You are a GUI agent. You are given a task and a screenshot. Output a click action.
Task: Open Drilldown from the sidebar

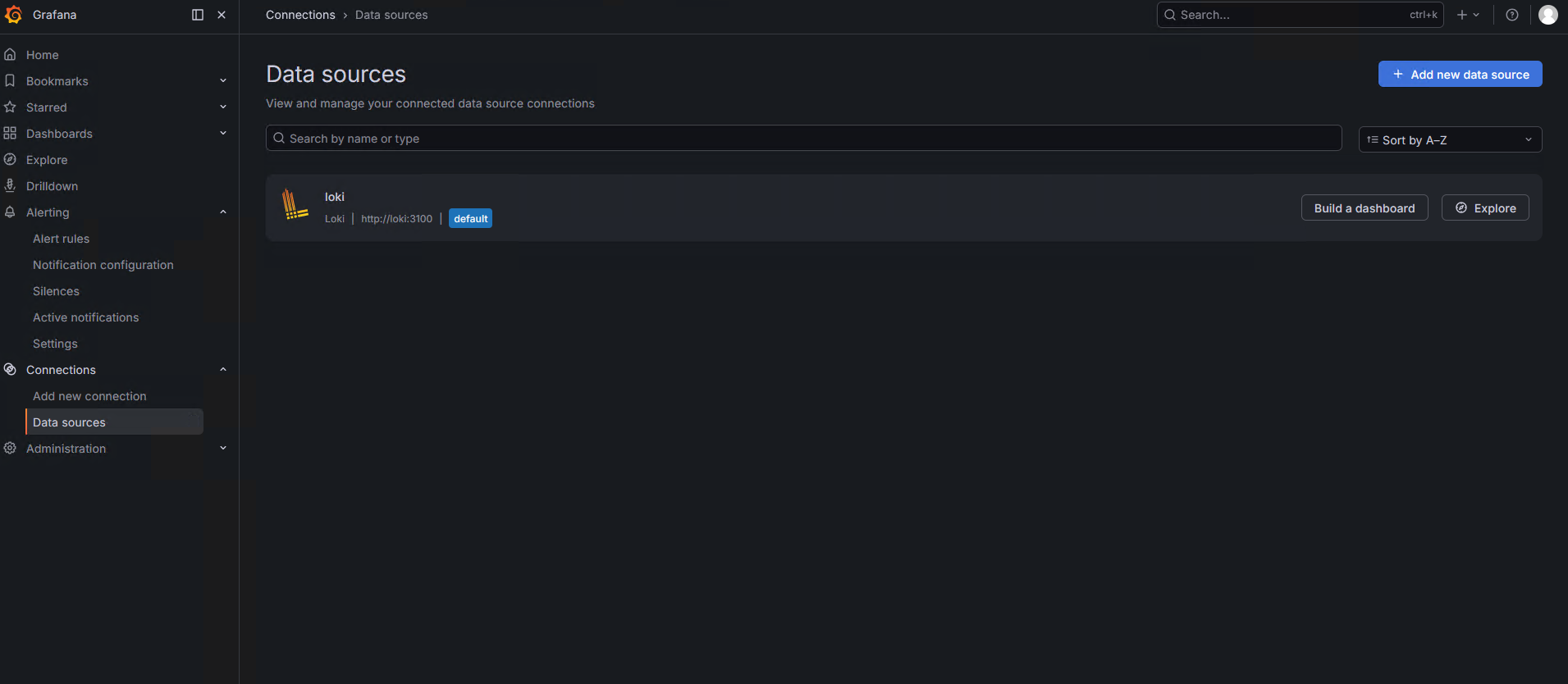pyautogui.click(x=52, y=186)
